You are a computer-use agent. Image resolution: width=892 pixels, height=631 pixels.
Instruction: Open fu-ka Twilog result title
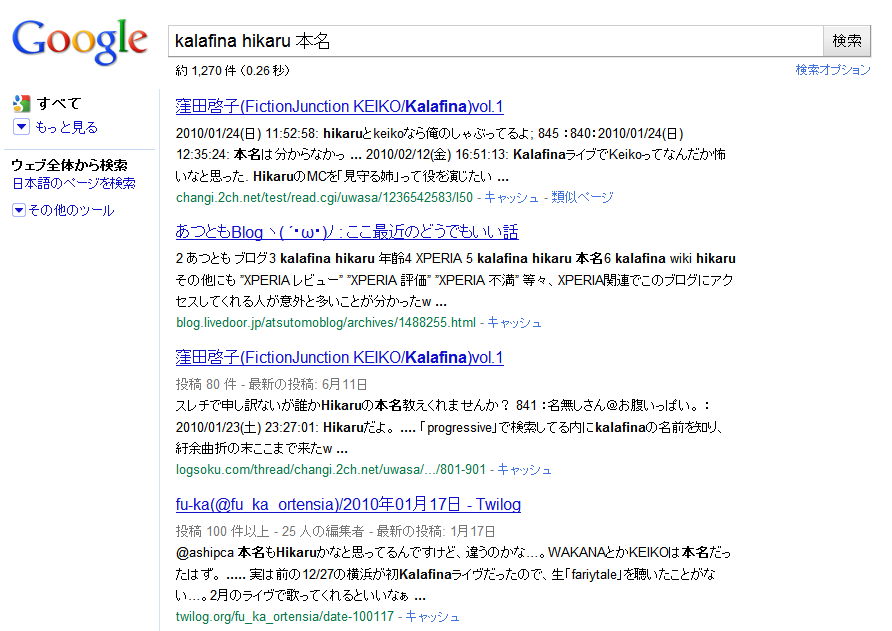click(x=348, y=504)
